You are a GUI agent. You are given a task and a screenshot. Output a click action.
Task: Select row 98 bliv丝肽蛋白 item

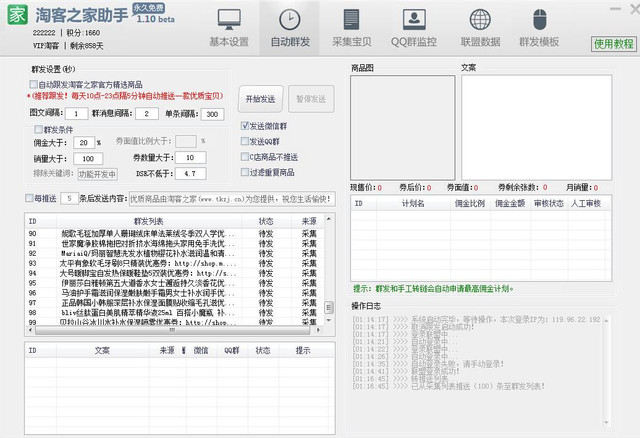pos(174,312)
